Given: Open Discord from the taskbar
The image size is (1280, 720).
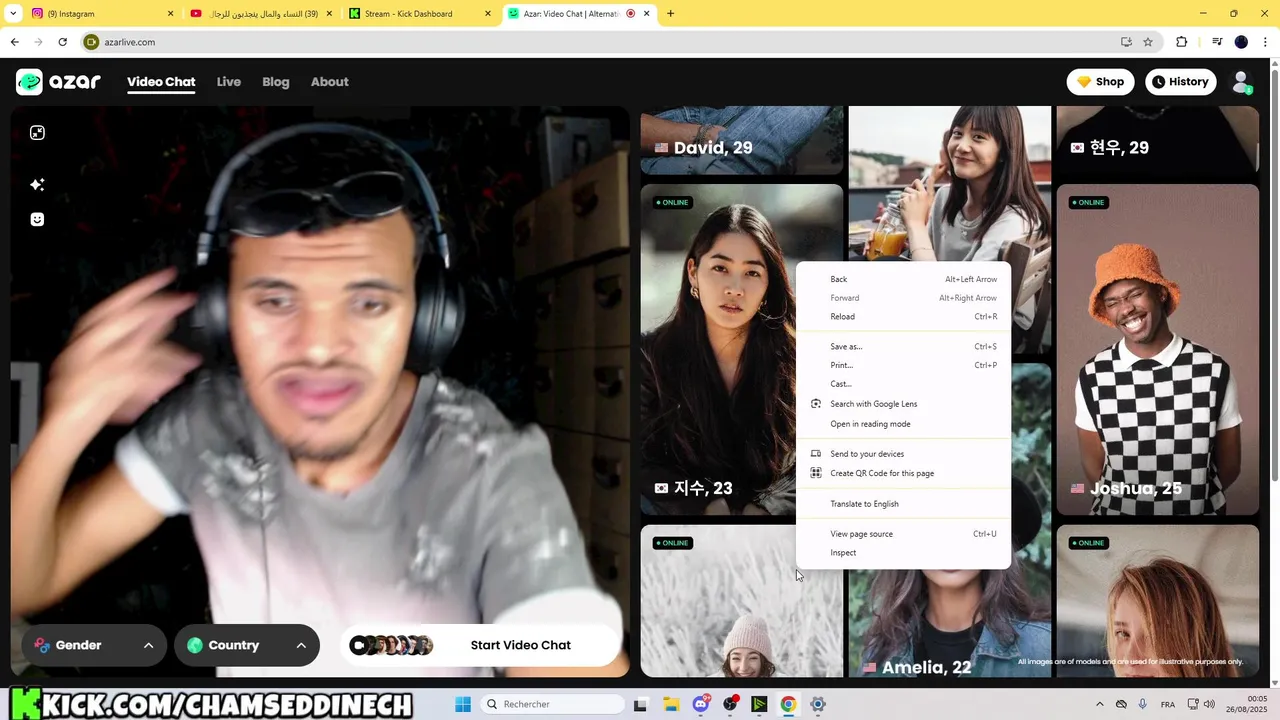Looking at the screenshot, I should click(701, 704).
